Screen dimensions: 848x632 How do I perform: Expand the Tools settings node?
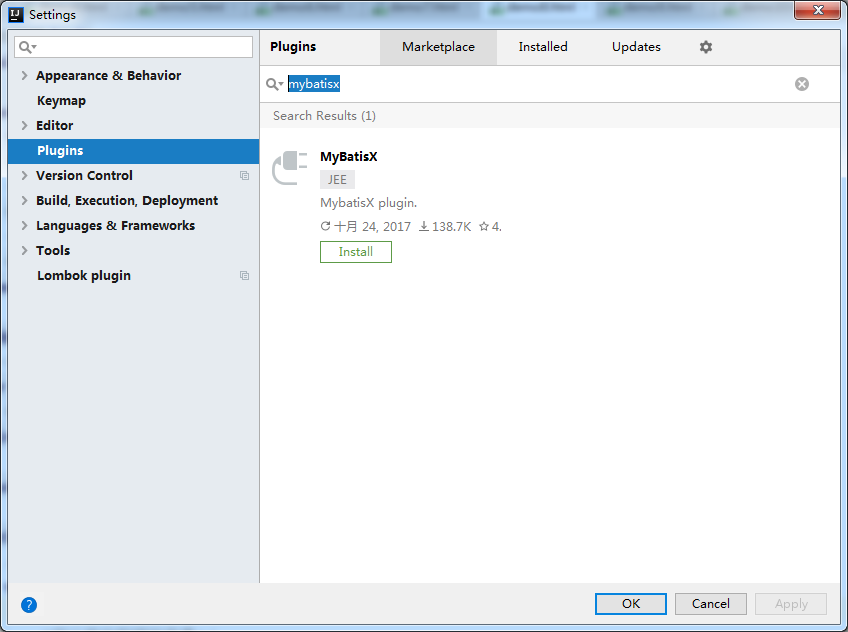coord(24,250)
